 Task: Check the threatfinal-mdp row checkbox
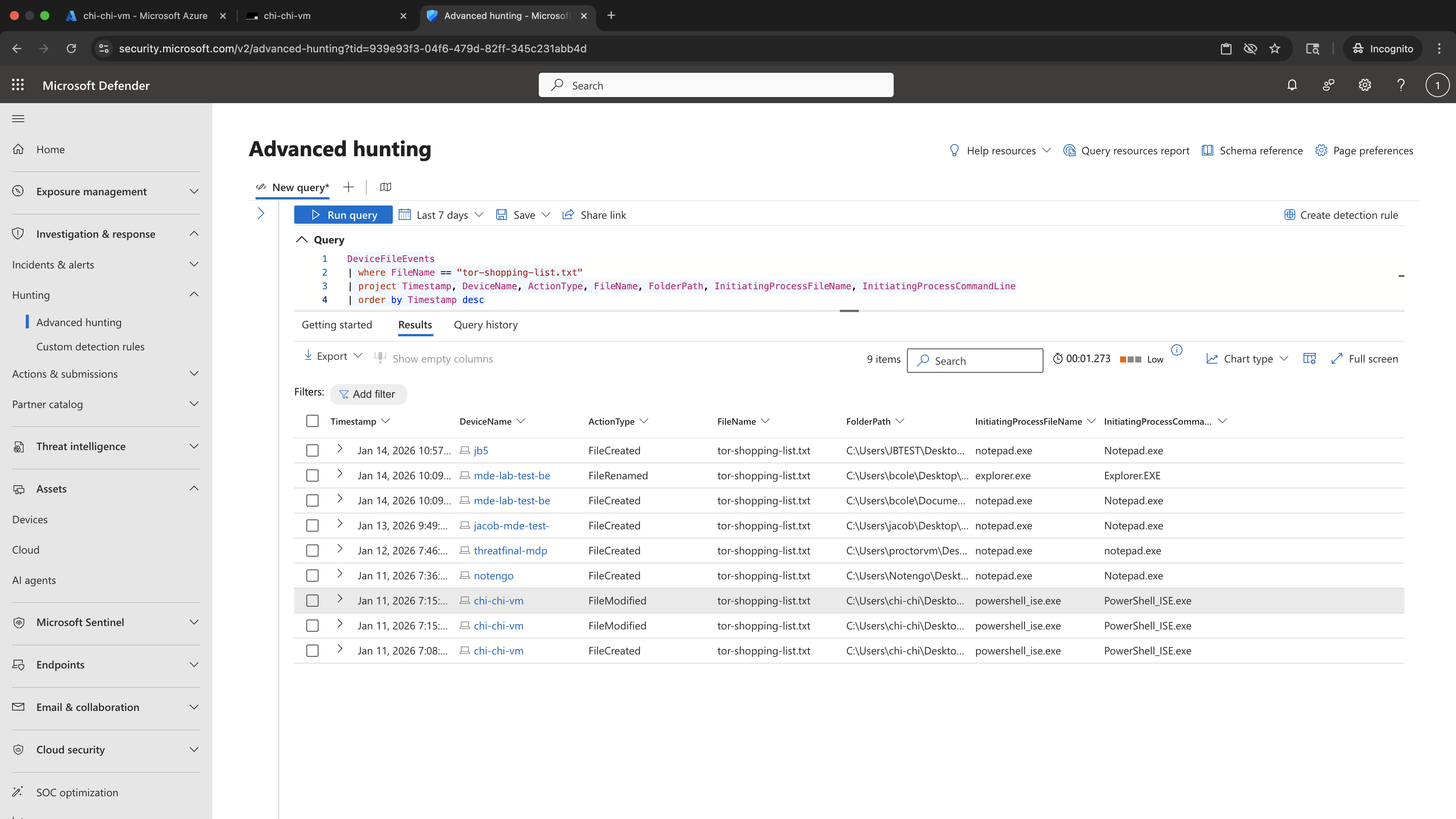click(x=312, y=551)
